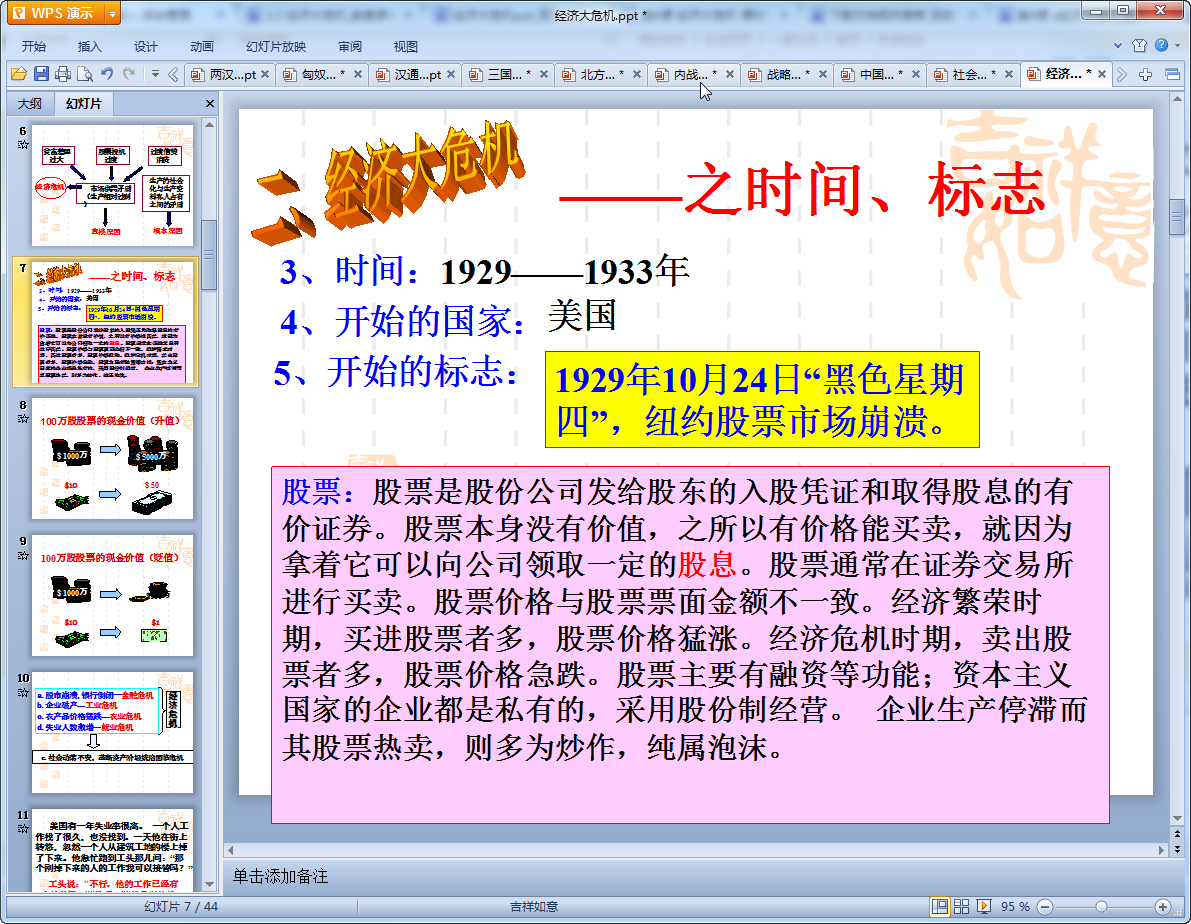Close the 匈奴... document tab
1191x924 pixels.
(358, 74)
